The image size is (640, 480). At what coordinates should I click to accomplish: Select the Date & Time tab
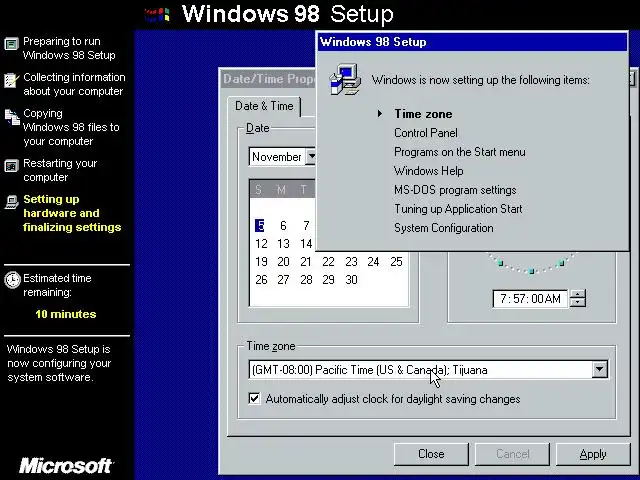pos(264,106)
